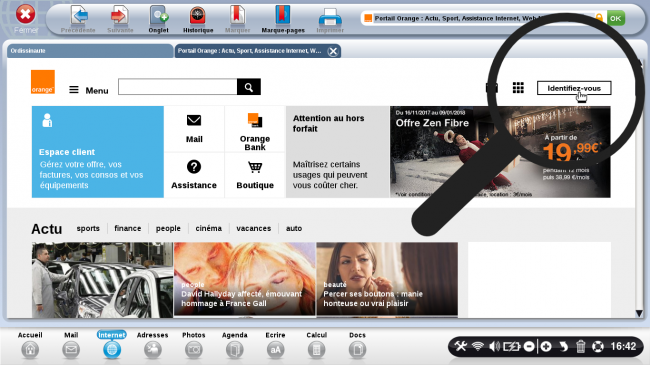Click the green OK button

(x=616, y=18)
